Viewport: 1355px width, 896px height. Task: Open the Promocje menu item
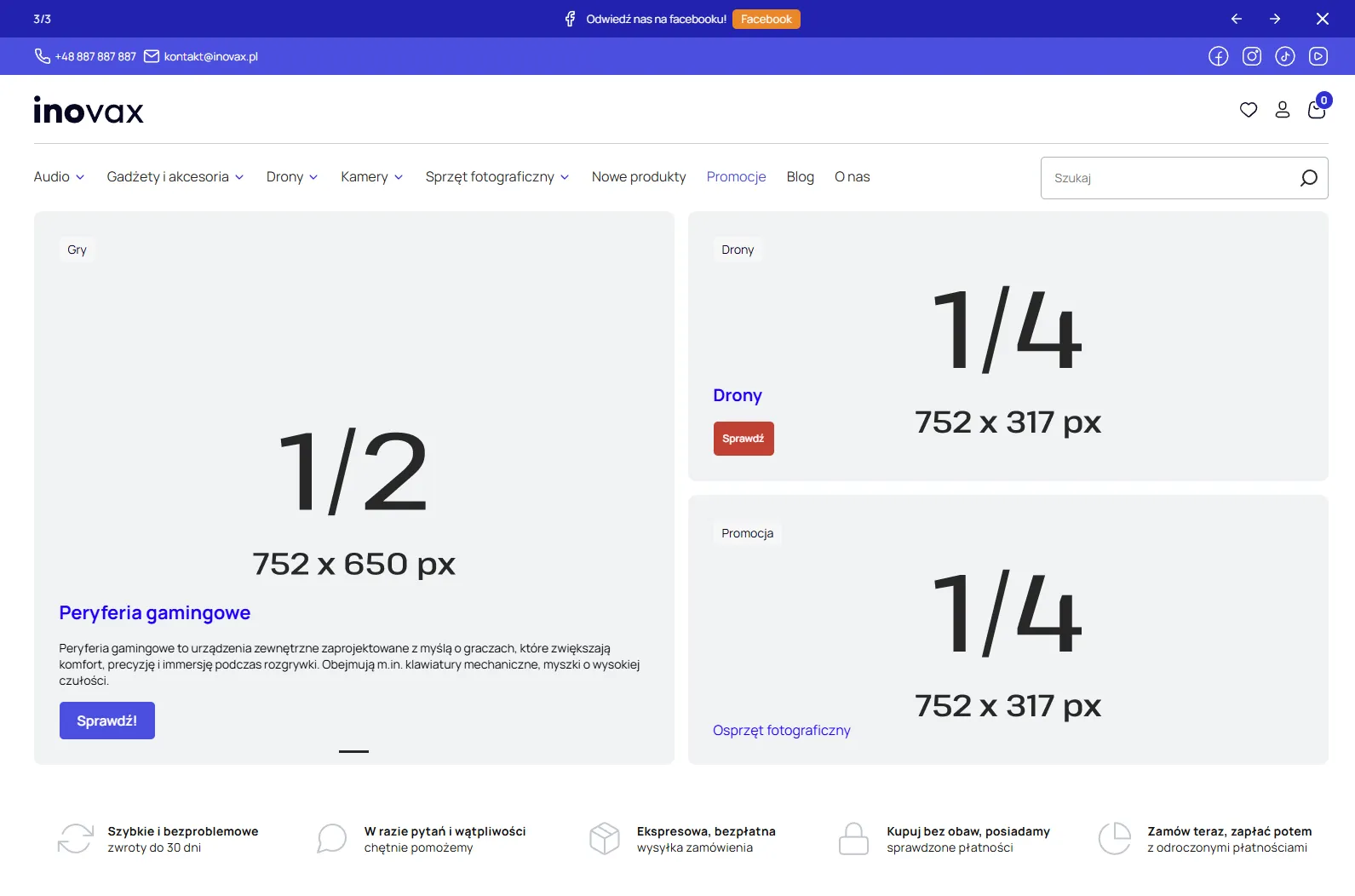(736, 177)
